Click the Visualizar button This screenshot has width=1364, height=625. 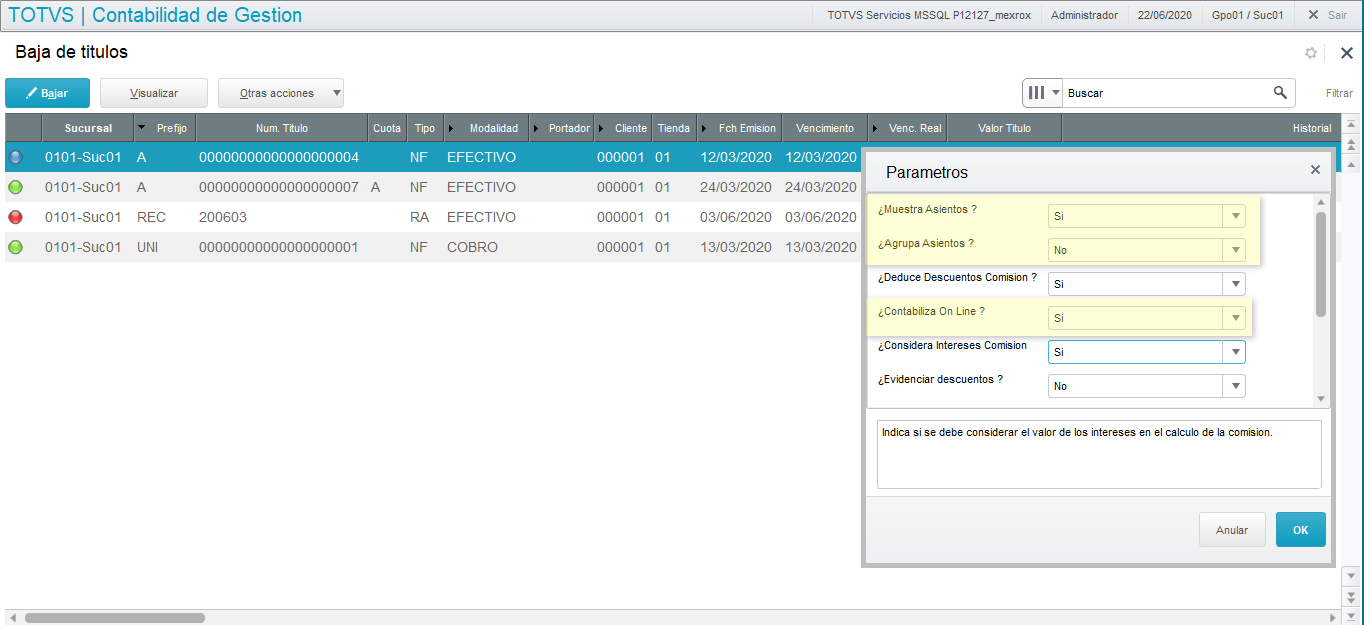154,93
